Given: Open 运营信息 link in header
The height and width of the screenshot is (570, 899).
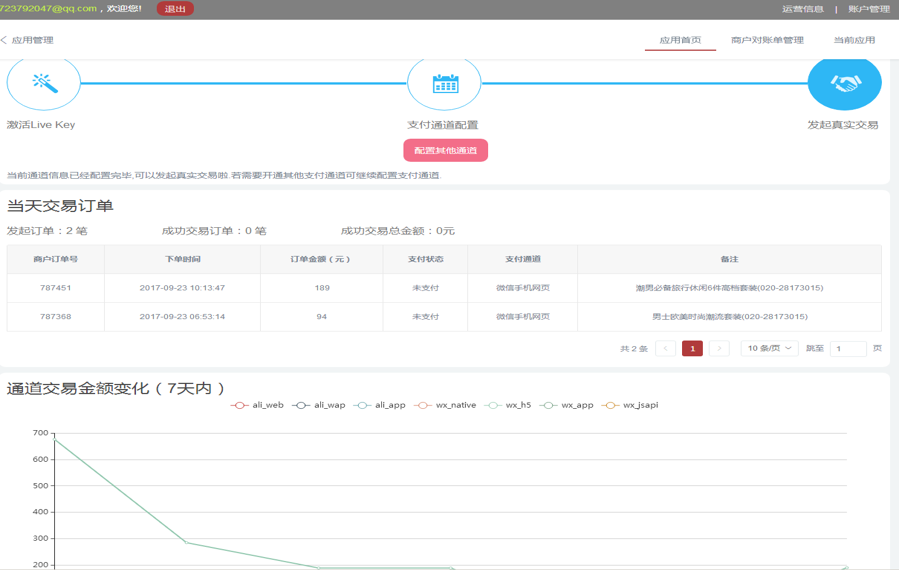Looking at the screenshot, I should 802,9.
